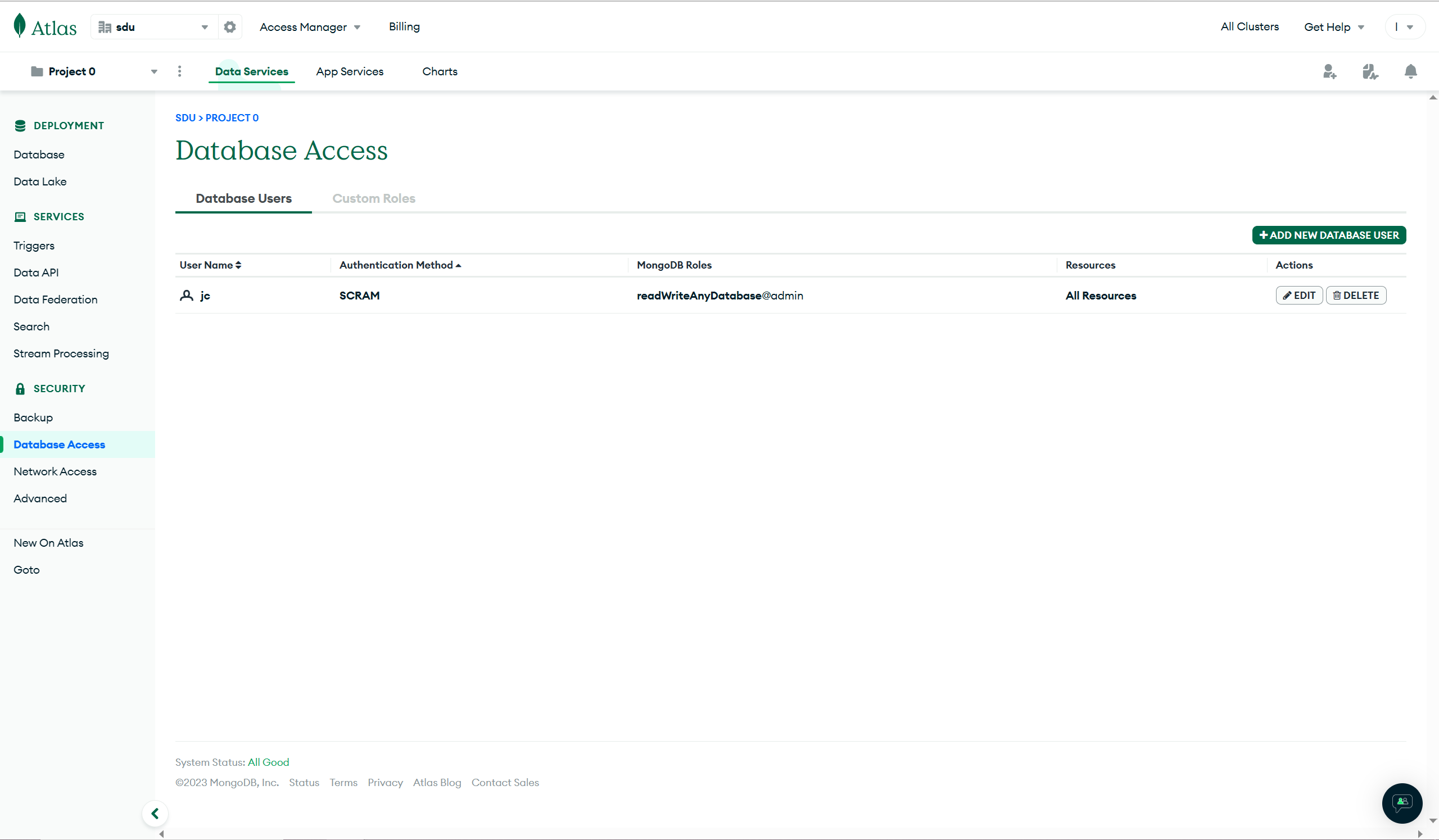This screenshot has width=1439, height=840.
Task: Open Goto in the sidebar
Action: (26, 570)
